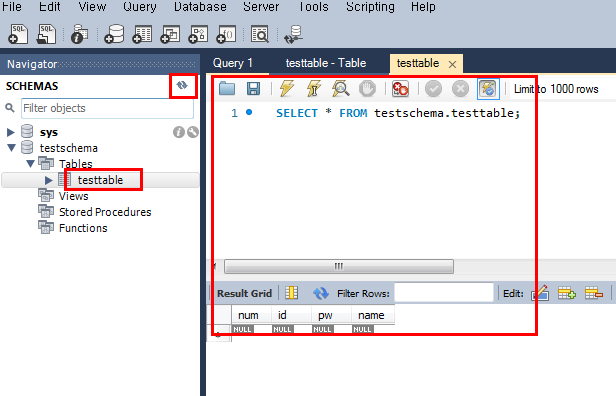Open the Database menu
This screenshot has height=396, width=616.
[x=200, y=7]
